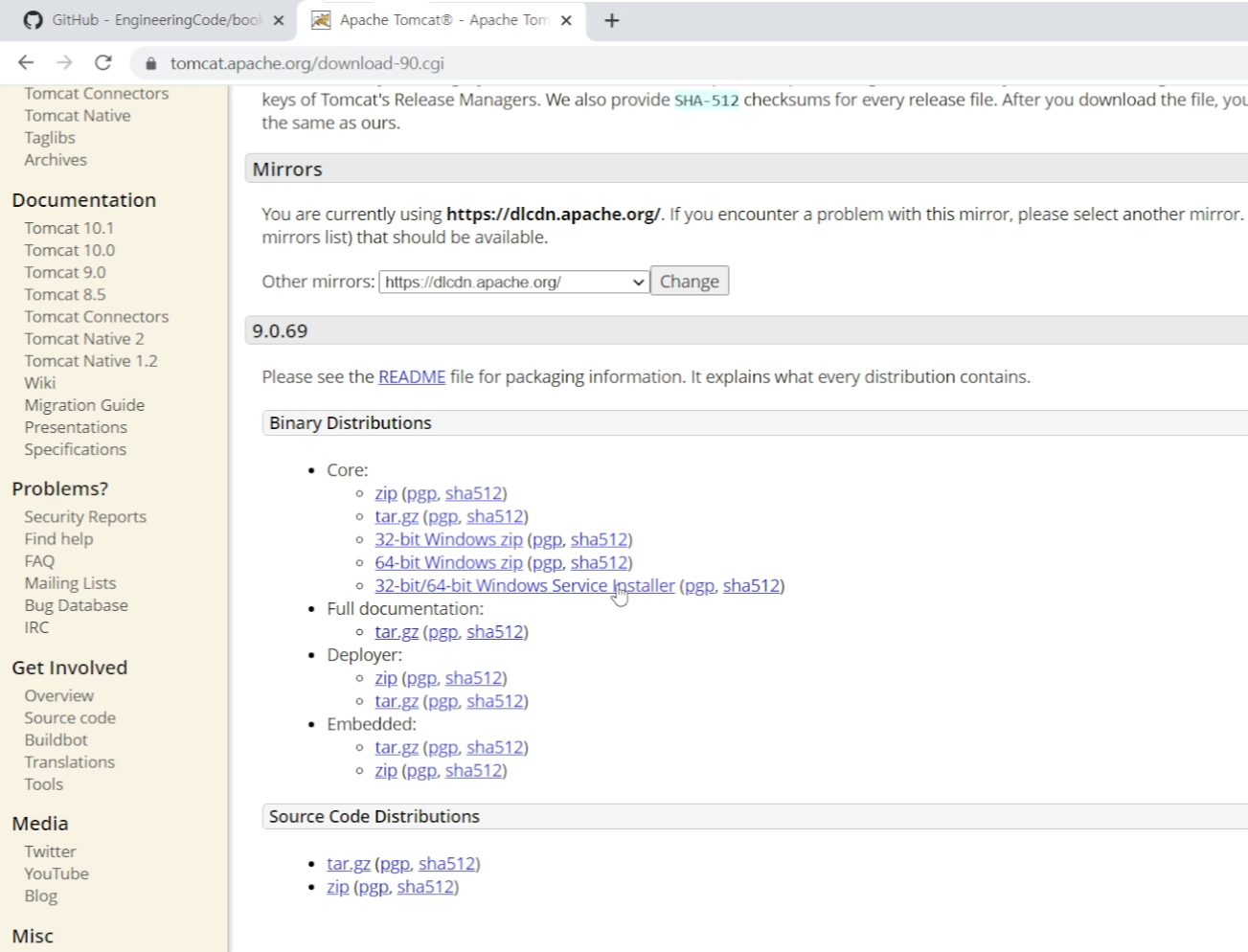Screen dimensions: 1248x952
Task: Open the Other mirrors dropdown
Action: (x=514, y=282)
